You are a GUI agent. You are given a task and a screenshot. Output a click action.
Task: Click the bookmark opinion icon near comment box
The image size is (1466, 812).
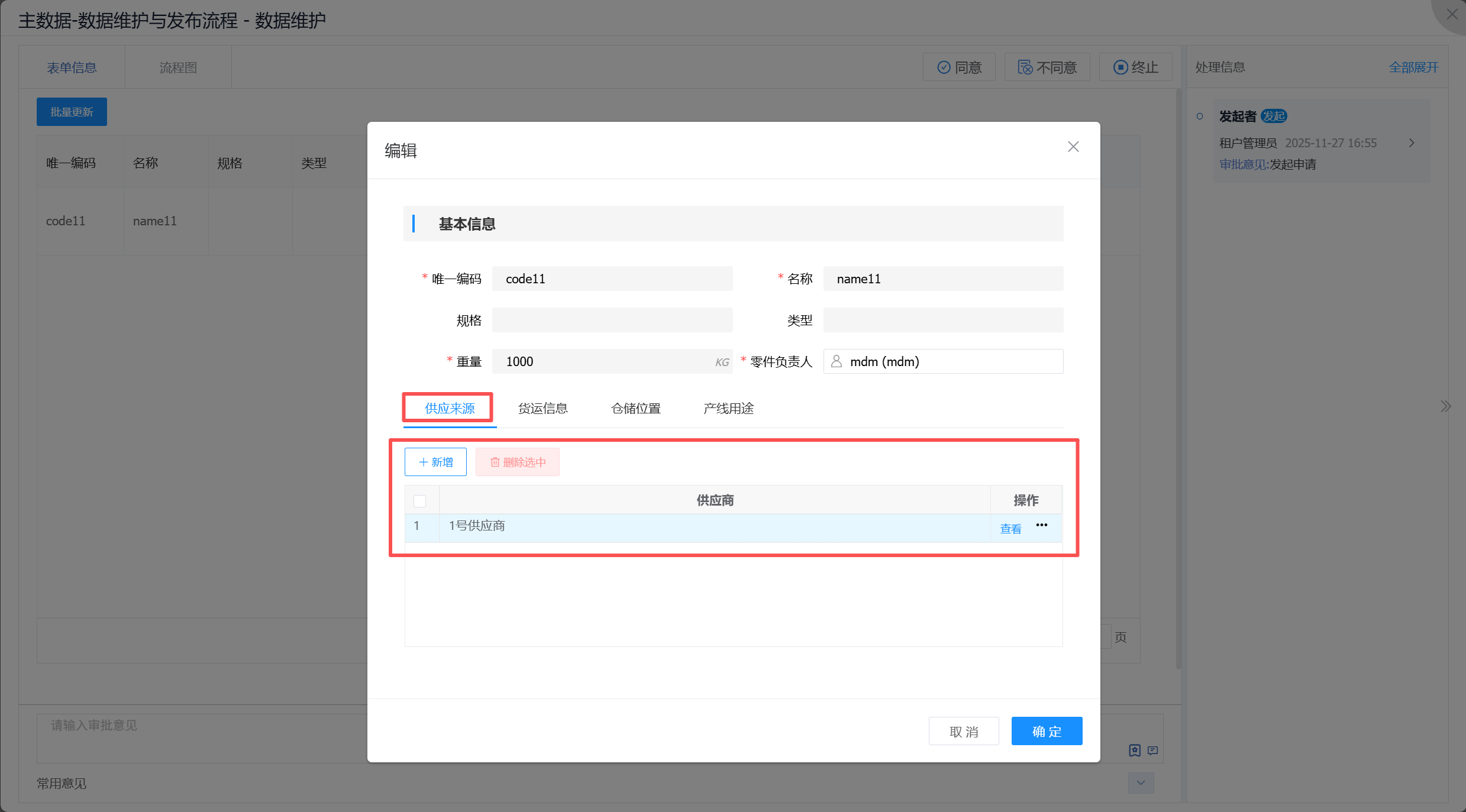tap(1134, 750)
